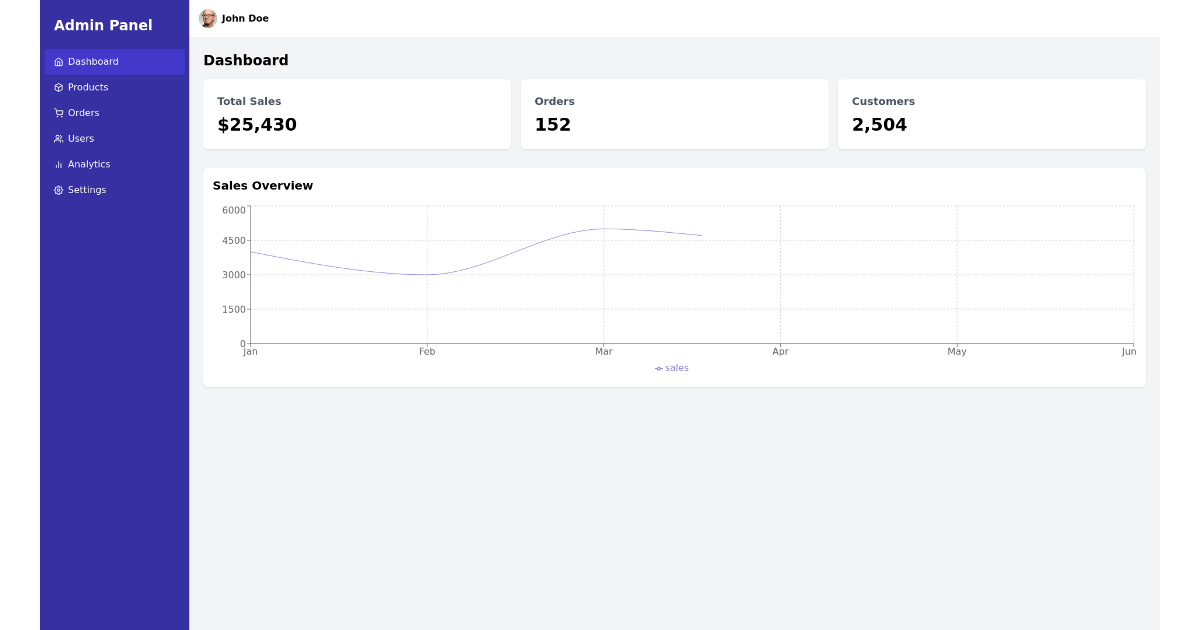The height and width of the screenshot is (630, 1200).
Task: Open the Customers summary card
Action: click(991, 114)
